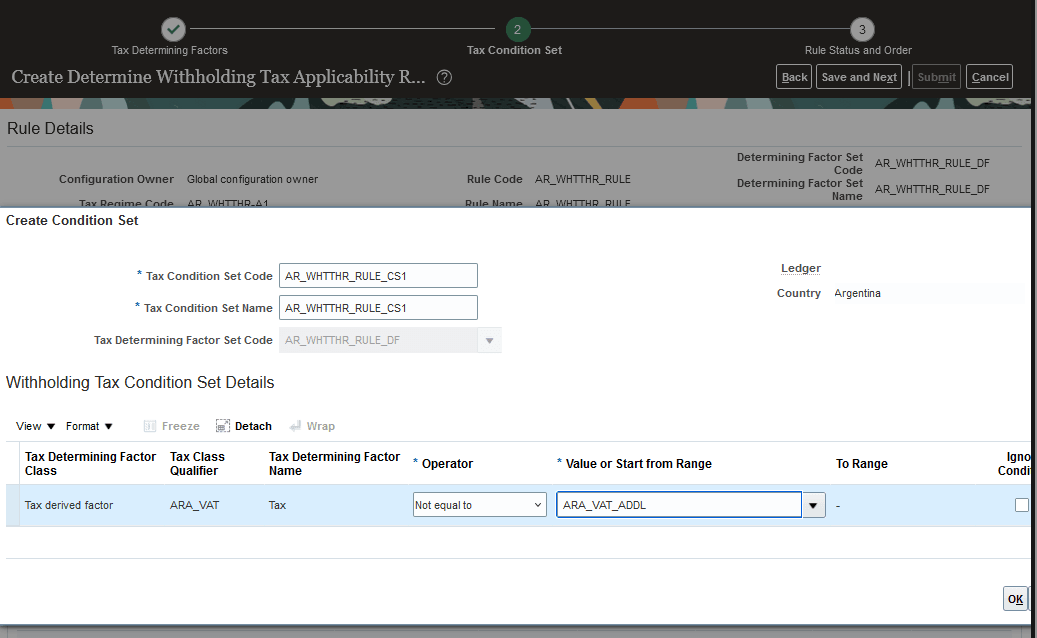This screenshot has height=638, width=1037.
Task: Click inside the Tax Condition Set Code field
Action: tap(378, 275)
